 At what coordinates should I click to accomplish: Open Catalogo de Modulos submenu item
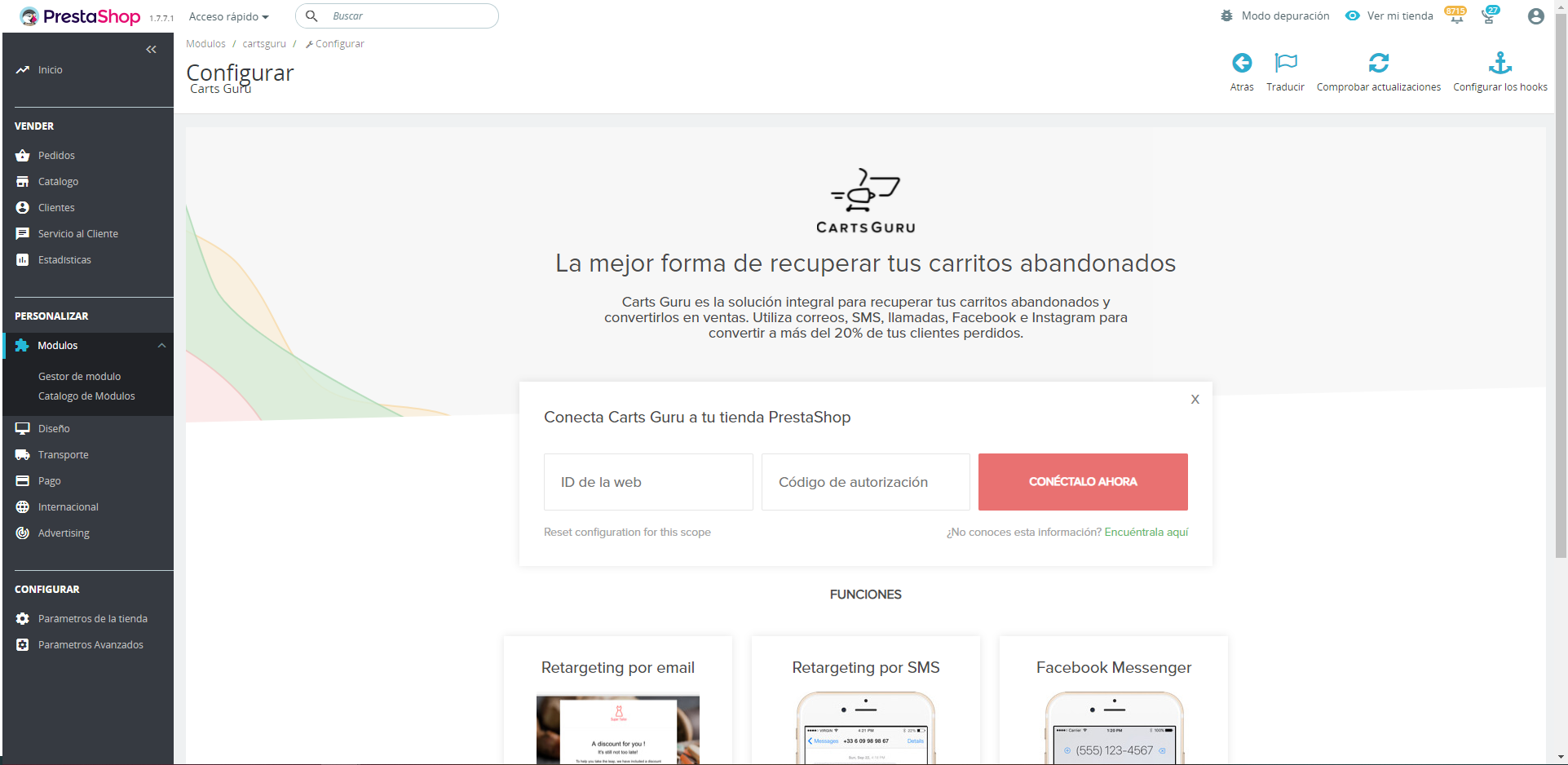(86, 396)
